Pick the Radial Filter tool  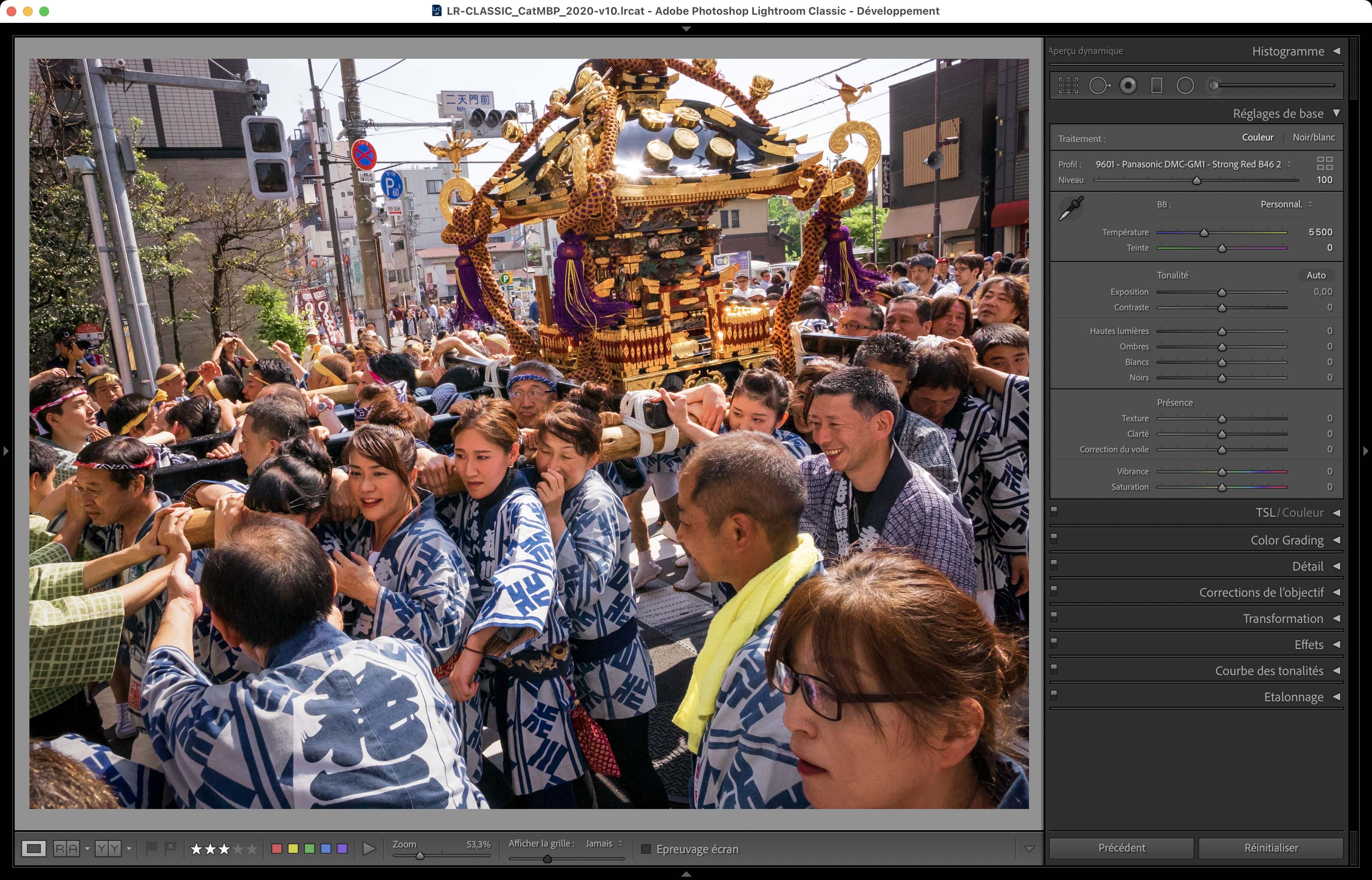click(x=1185, y=86)
